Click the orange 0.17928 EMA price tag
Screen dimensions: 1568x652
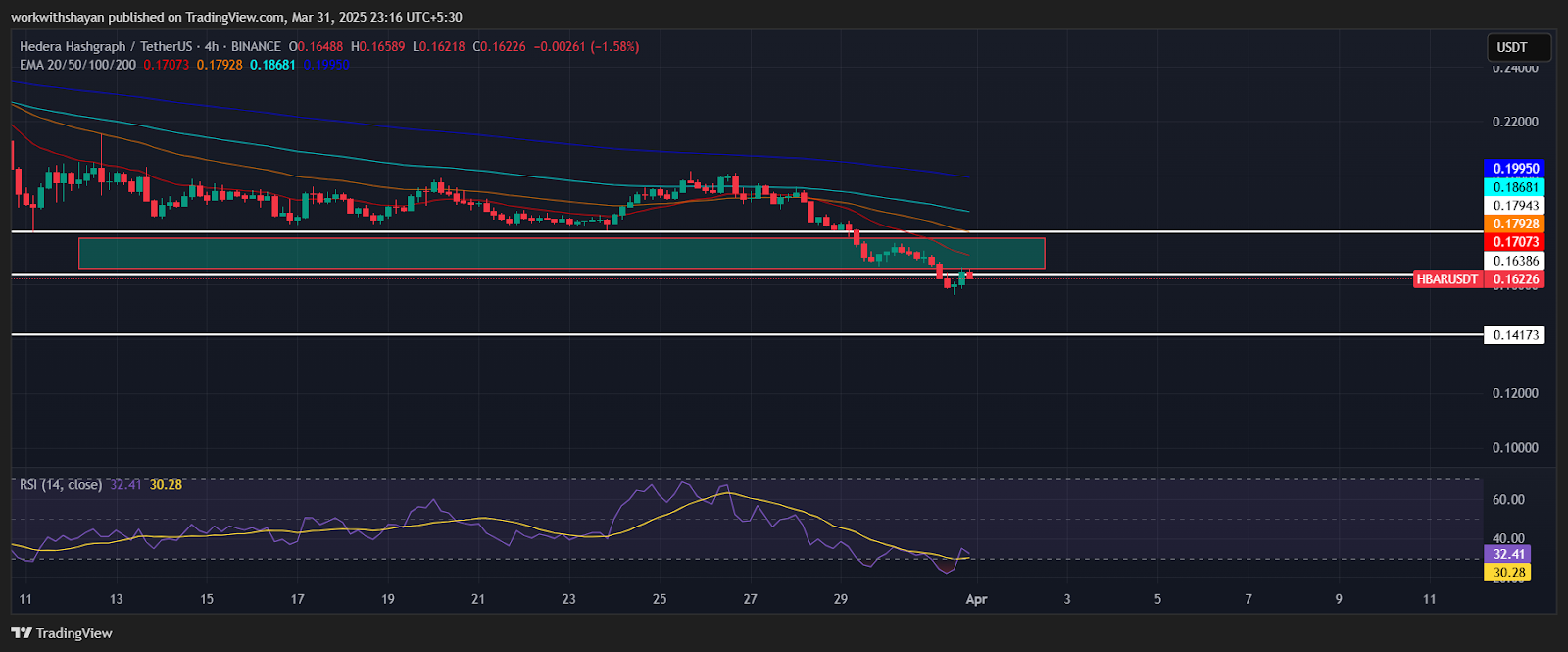(x=1515, y=224)
